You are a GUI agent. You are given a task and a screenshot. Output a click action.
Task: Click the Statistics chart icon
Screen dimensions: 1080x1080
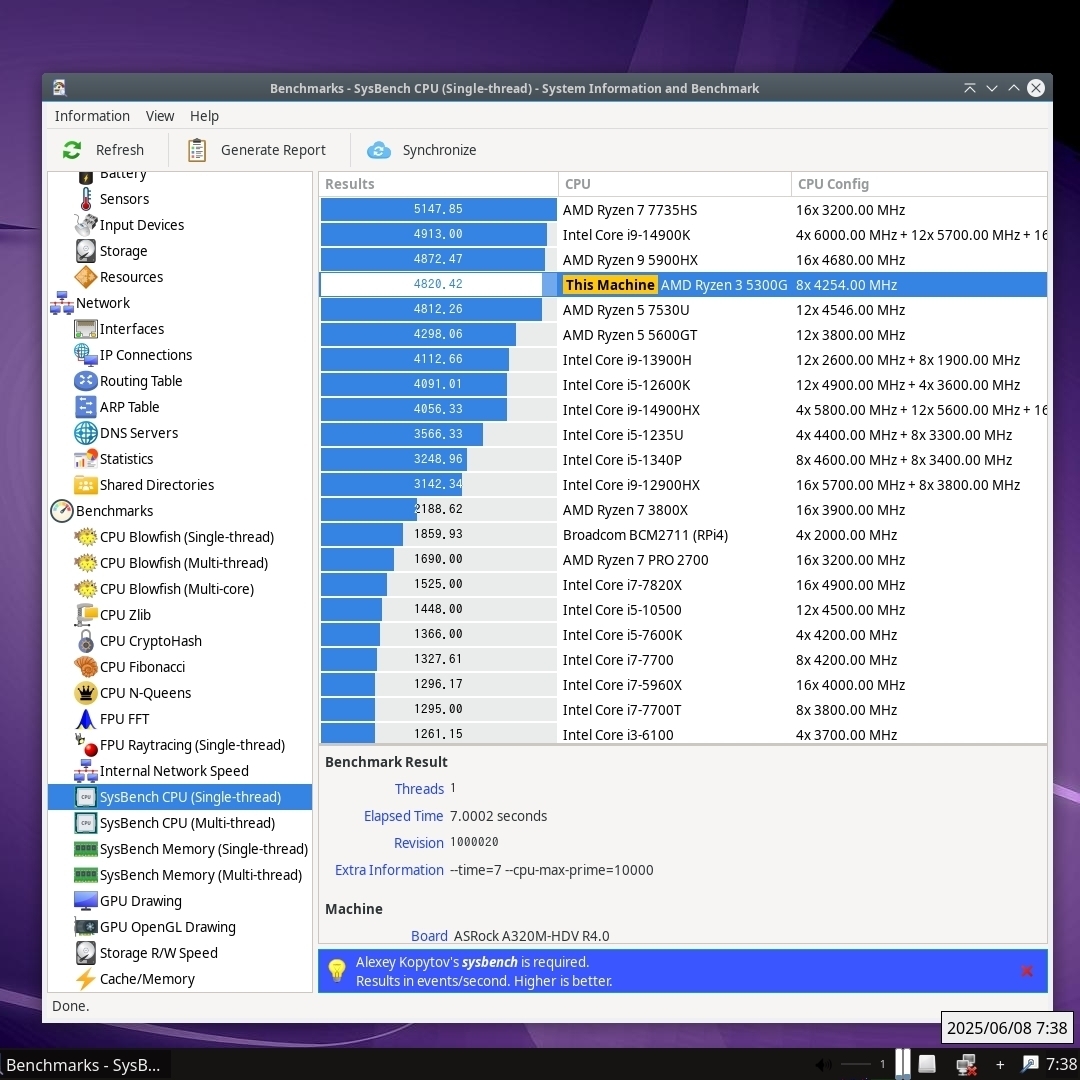click(85, 459)
